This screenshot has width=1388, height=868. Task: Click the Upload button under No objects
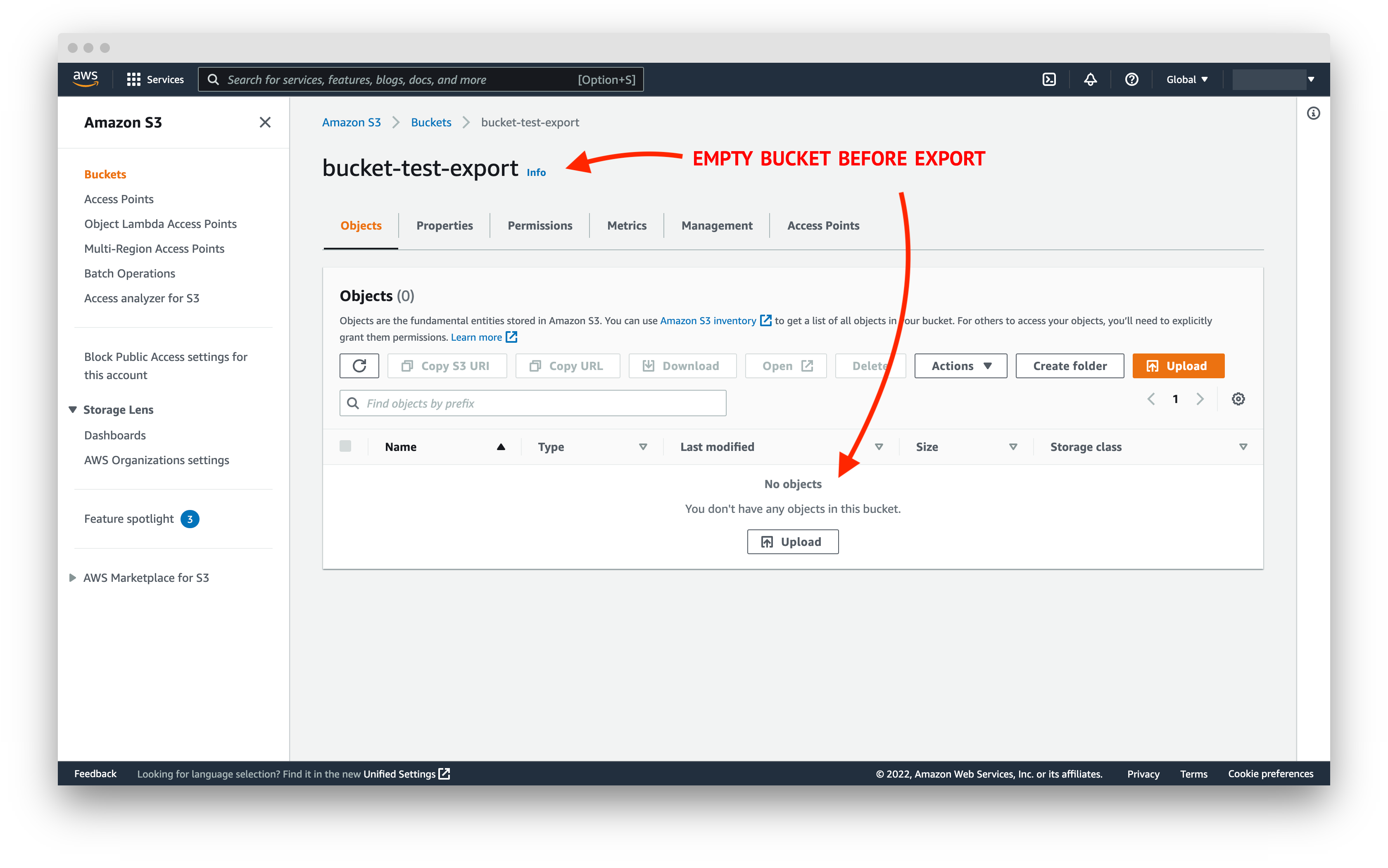click(792, 541)
